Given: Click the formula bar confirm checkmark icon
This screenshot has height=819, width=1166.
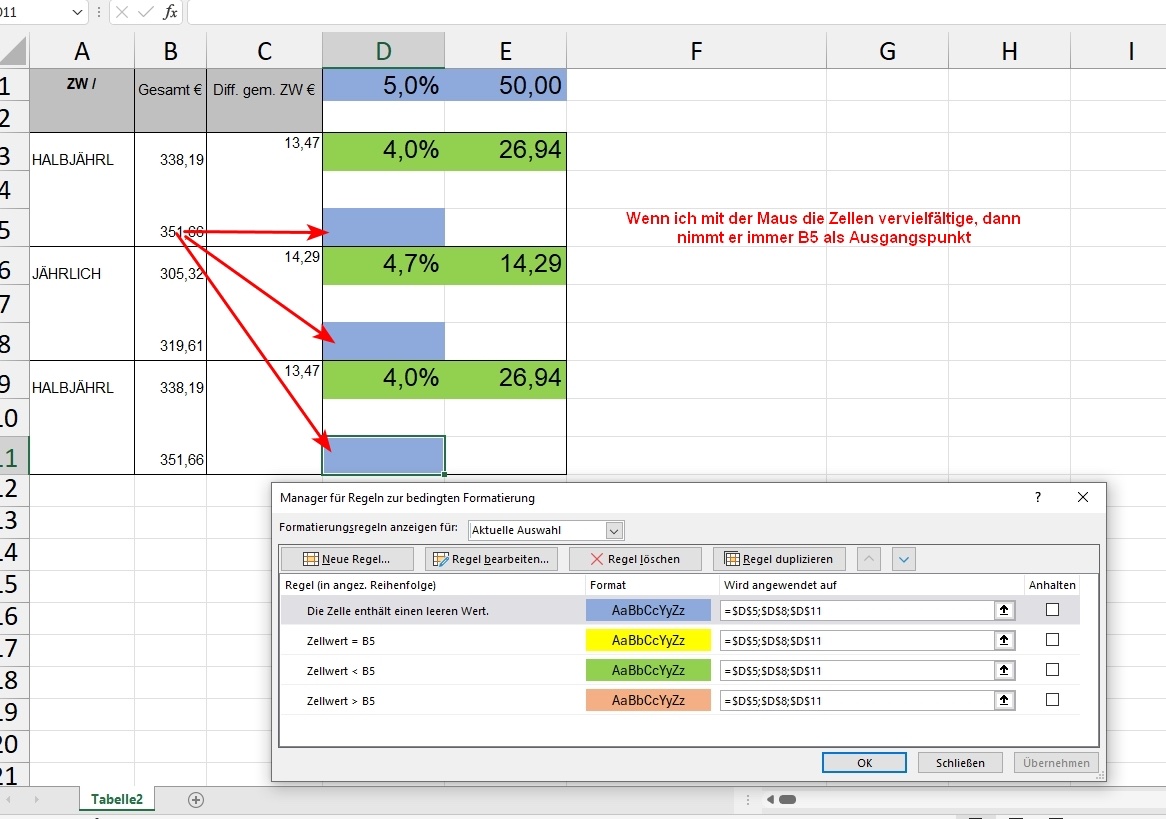Looking at the screenshot, I should [146, 12].
